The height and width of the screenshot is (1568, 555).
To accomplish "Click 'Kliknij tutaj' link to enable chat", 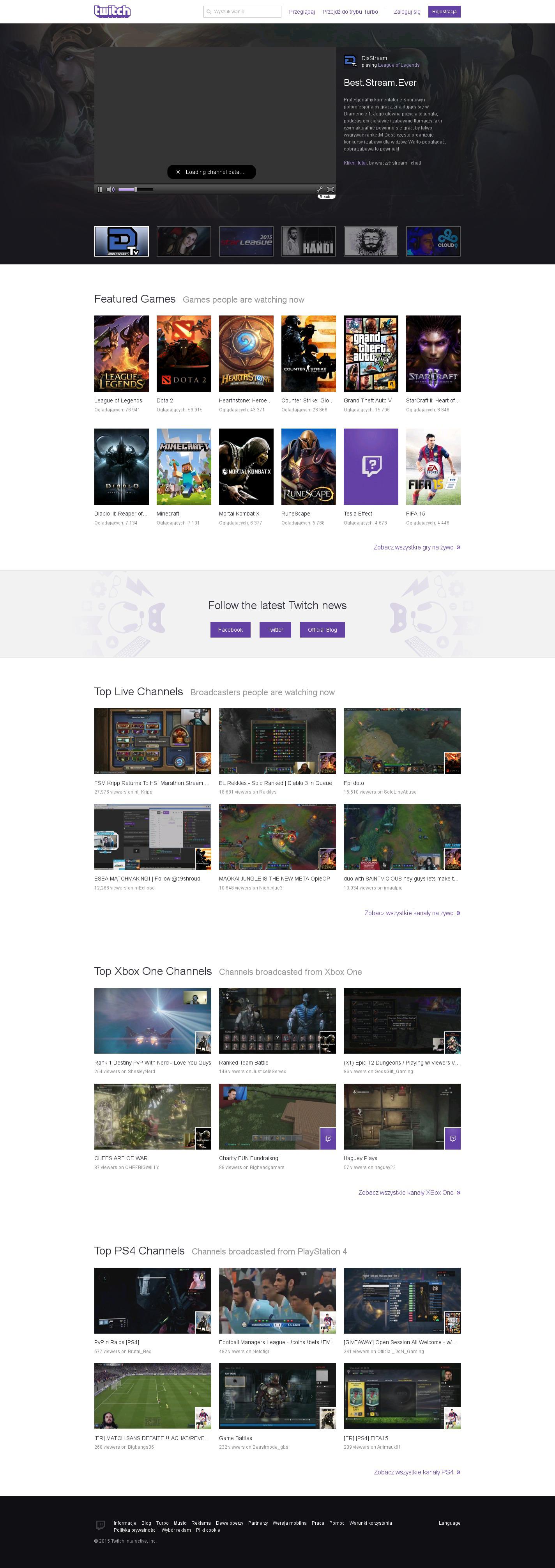I will (355, 163).
